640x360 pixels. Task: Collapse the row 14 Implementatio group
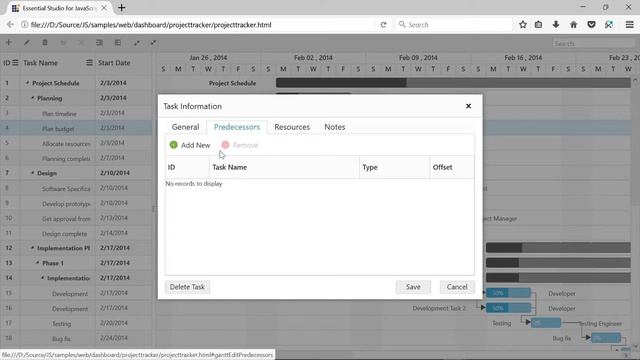(x=42, y=278)
